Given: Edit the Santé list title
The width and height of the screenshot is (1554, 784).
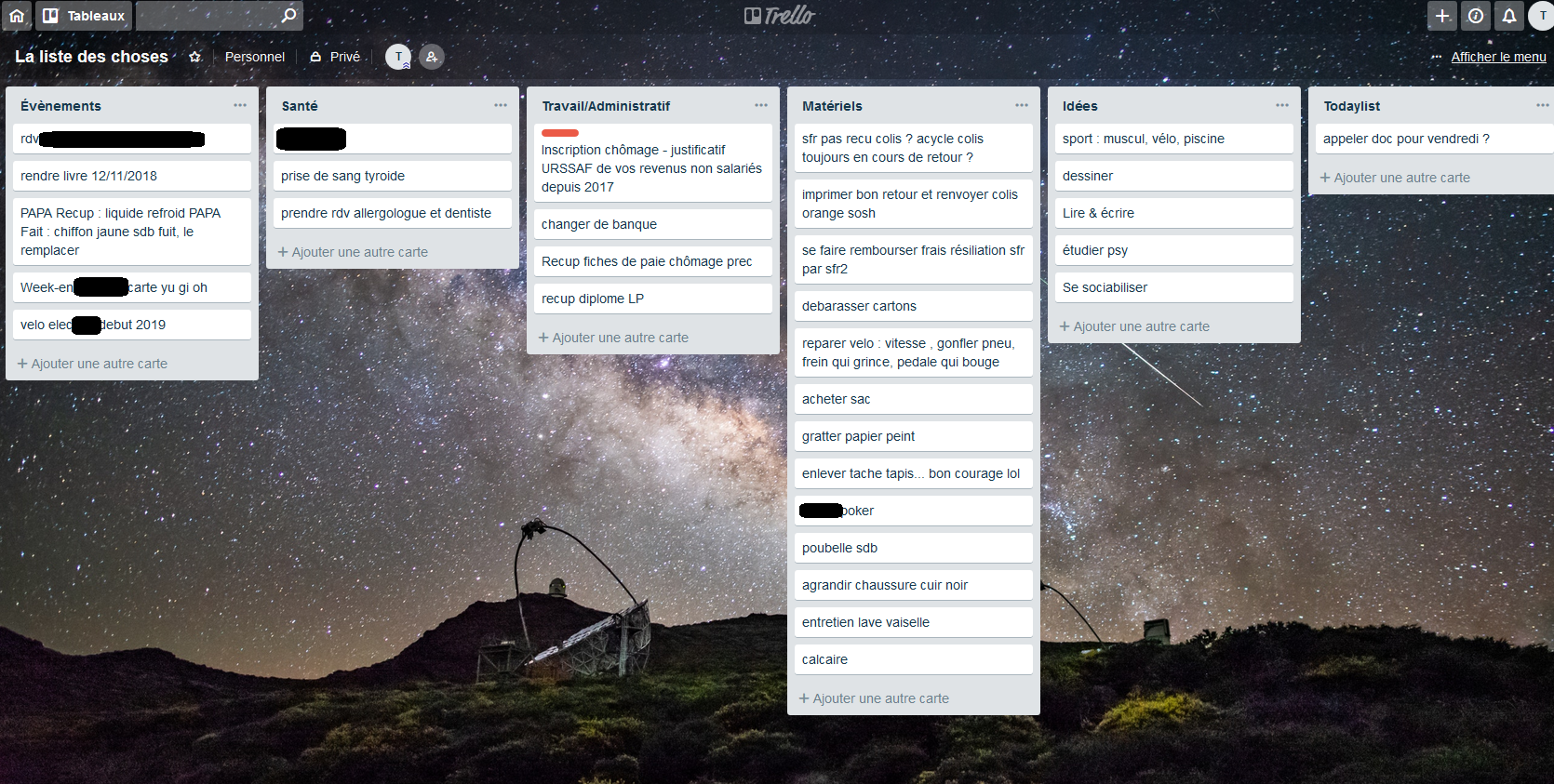Looking at the screenshot, I should pos(300,106).
